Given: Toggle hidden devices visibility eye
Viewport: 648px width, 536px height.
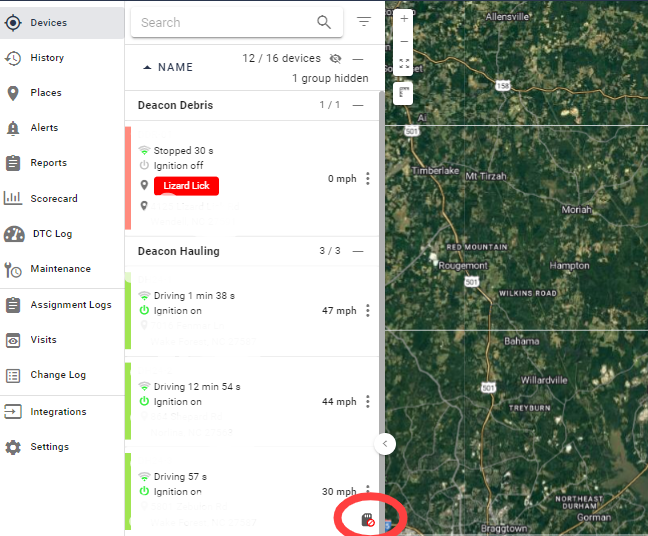Looking at the screenshot, I should click(x=336, y=59).
